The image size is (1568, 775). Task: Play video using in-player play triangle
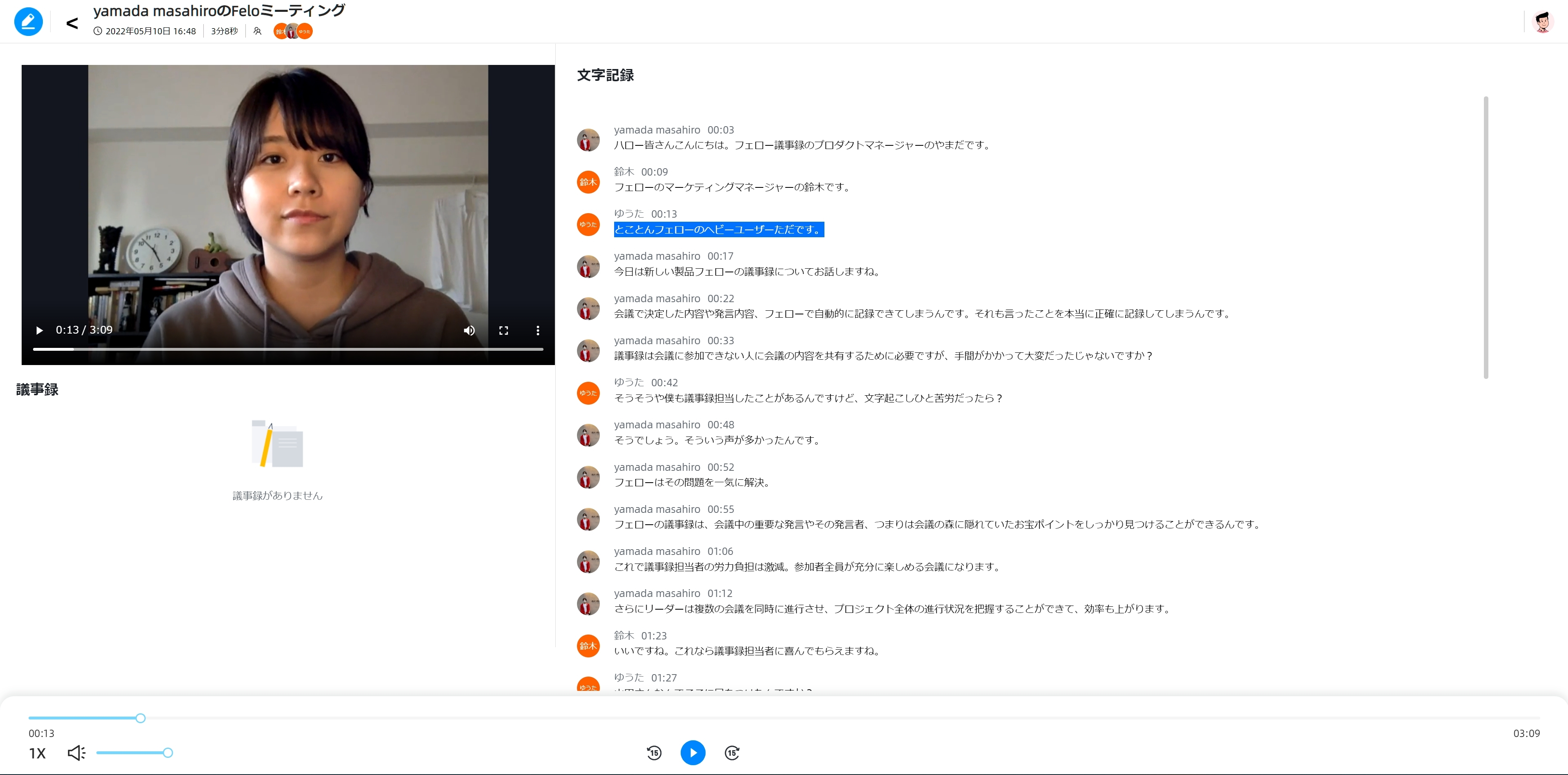pos(40,331)
